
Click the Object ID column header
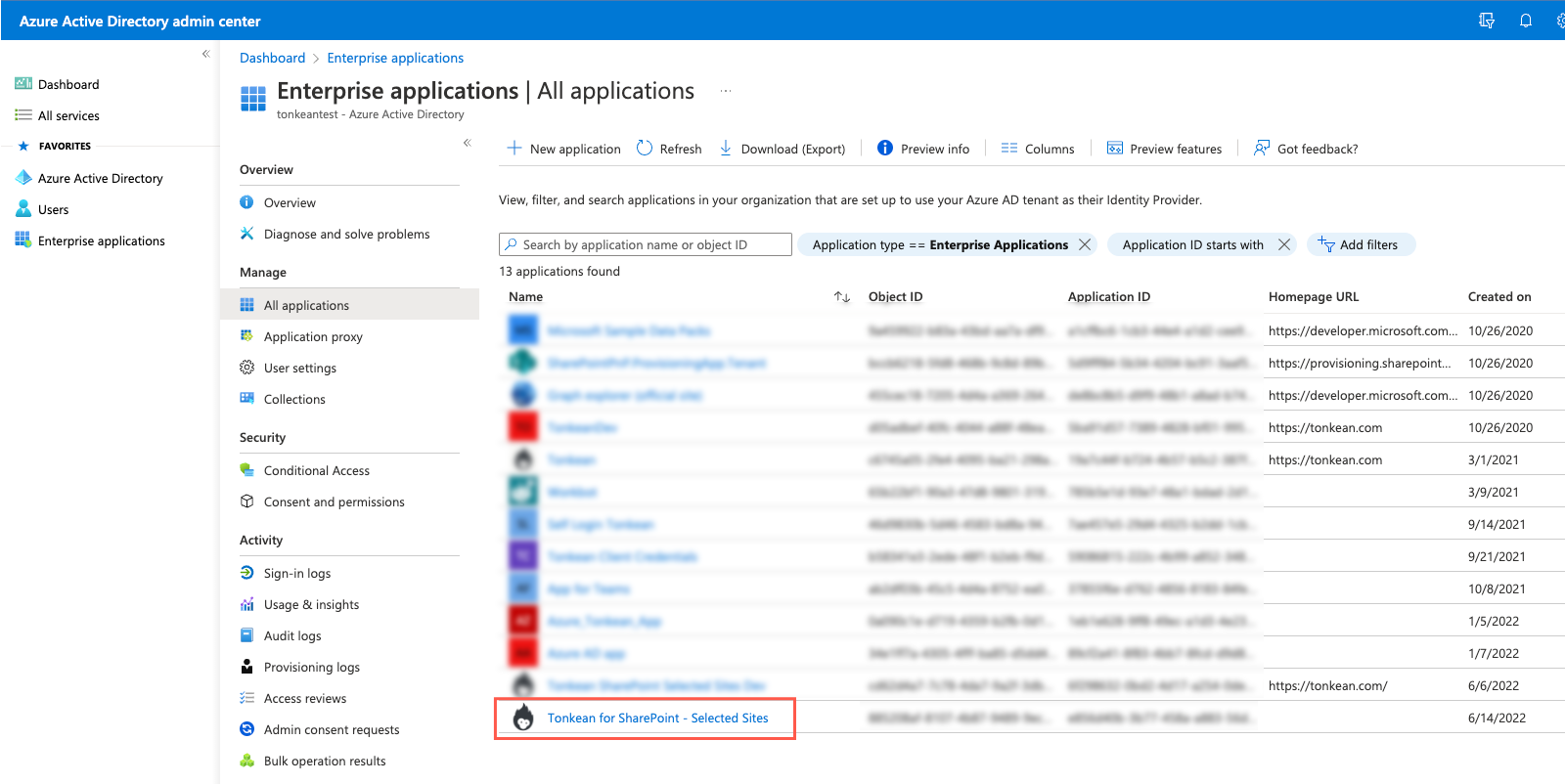pos(895,297)
